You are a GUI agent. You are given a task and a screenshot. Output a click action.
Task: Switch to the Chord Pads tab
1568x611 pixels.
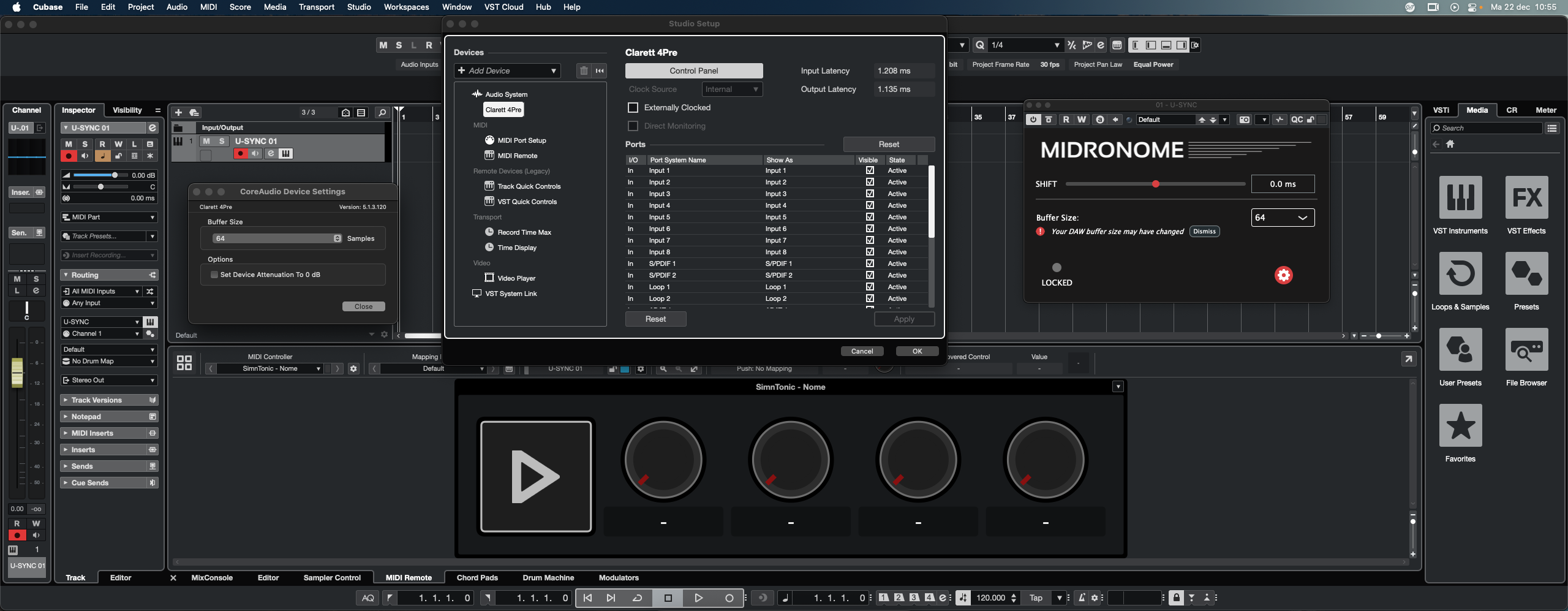pos(477,578)
